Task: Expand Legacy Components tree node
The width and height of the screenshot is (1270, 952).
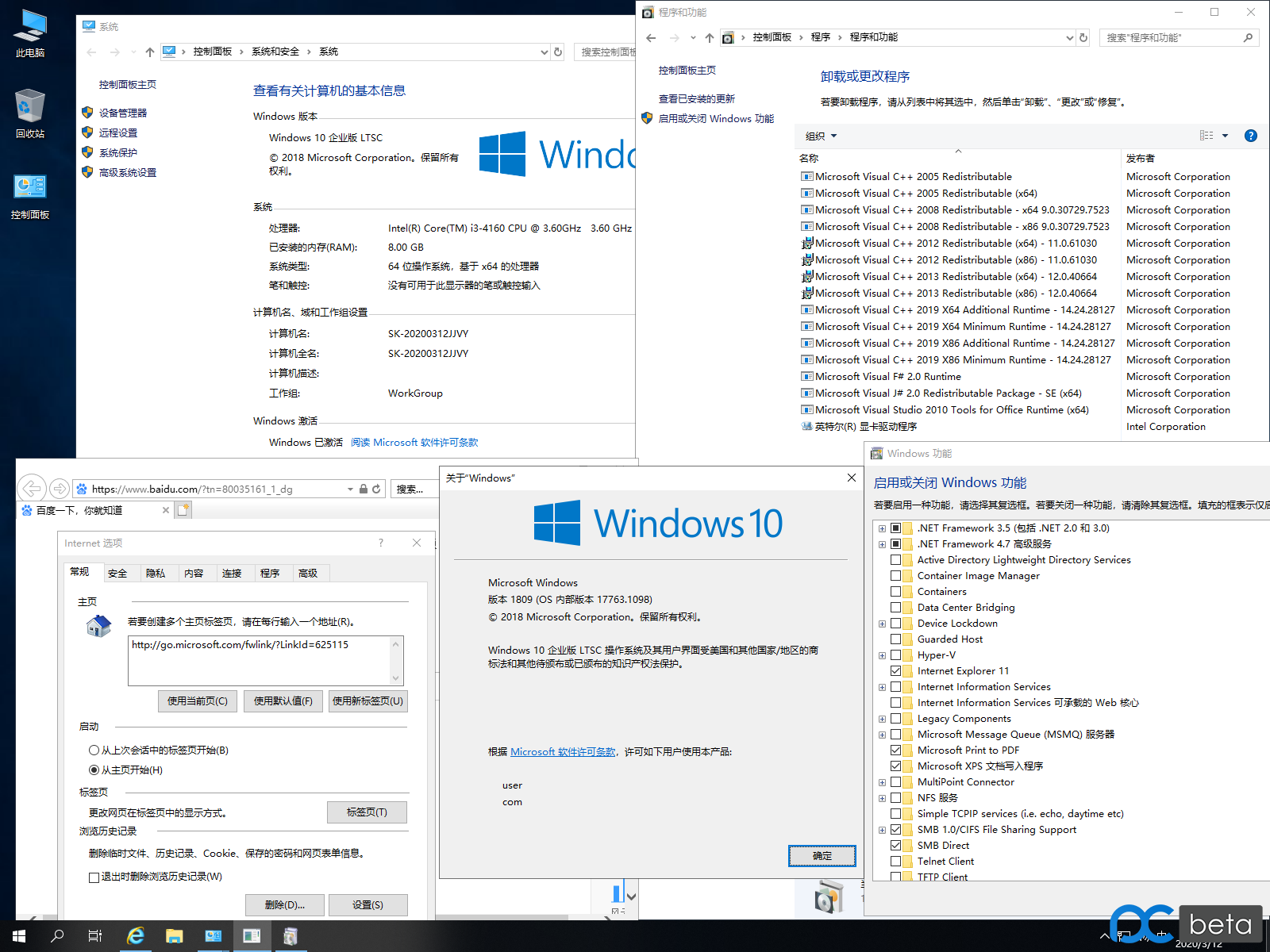Action: click(x=882, y=719)
